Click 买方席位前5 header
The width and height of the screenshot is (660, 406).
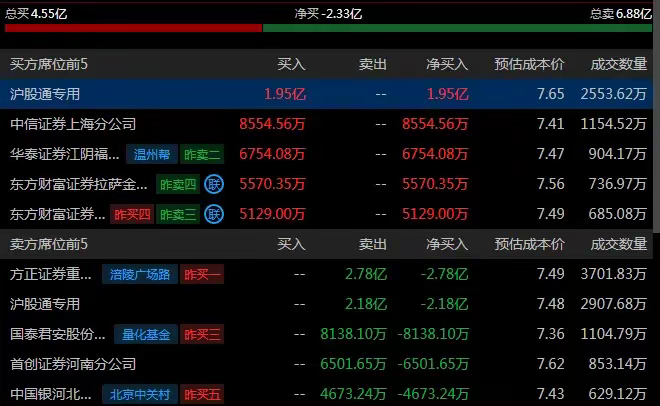[x=49, y=64]
